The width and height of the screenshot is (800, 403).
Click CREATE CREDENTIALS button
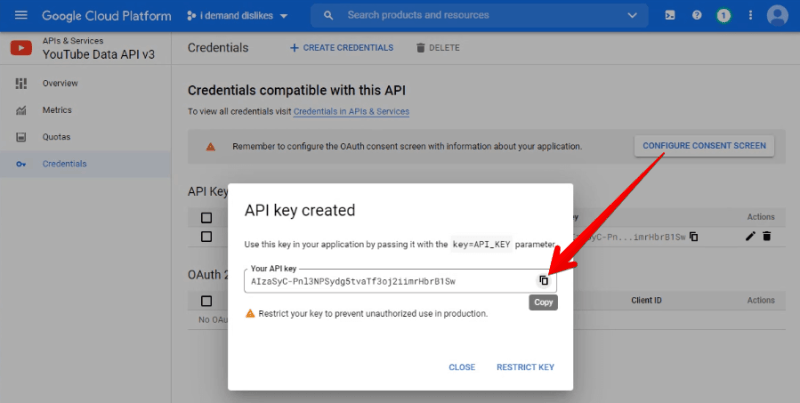point(341,47)
